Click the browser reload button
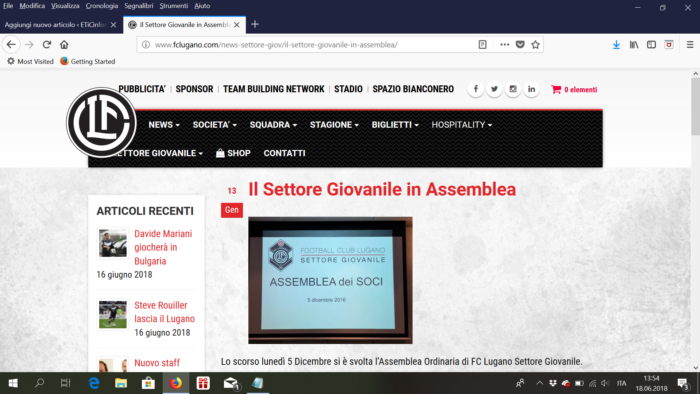 coord(47,45)
